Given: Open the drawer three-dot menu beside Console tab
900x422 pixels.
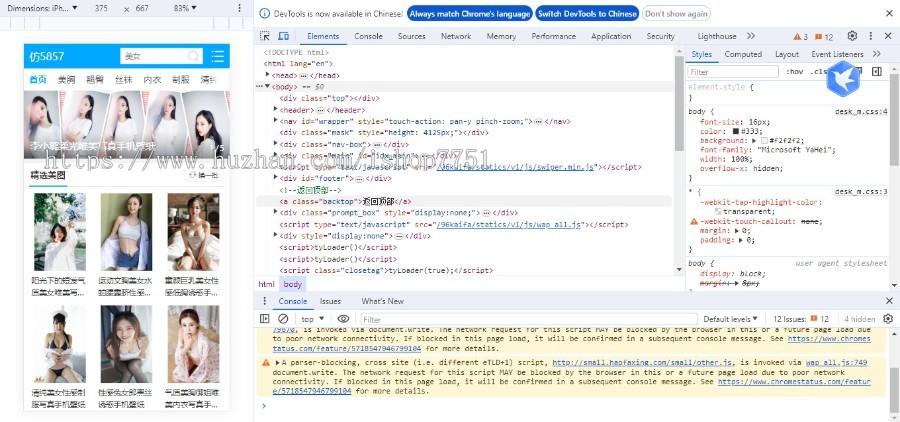Looking at the screenshot, I should [x=265, y=301].
